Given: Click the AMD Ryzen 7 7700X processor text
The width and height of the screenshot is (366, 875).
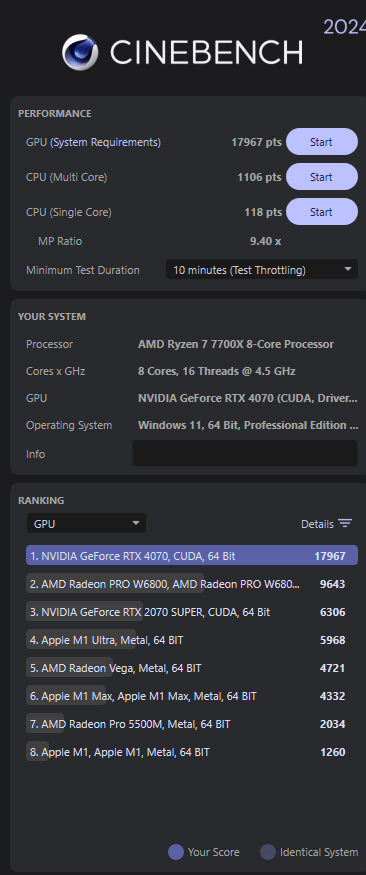Looking at the screenshot, I should tap(236, 344).
